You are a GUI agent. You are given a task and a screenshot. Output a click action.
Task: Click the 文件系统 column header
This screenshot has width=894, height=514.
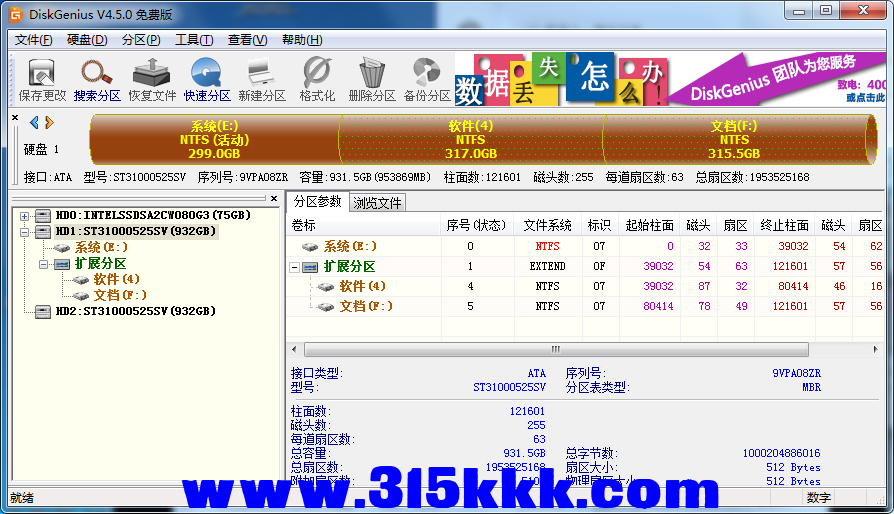pos(547,226)
